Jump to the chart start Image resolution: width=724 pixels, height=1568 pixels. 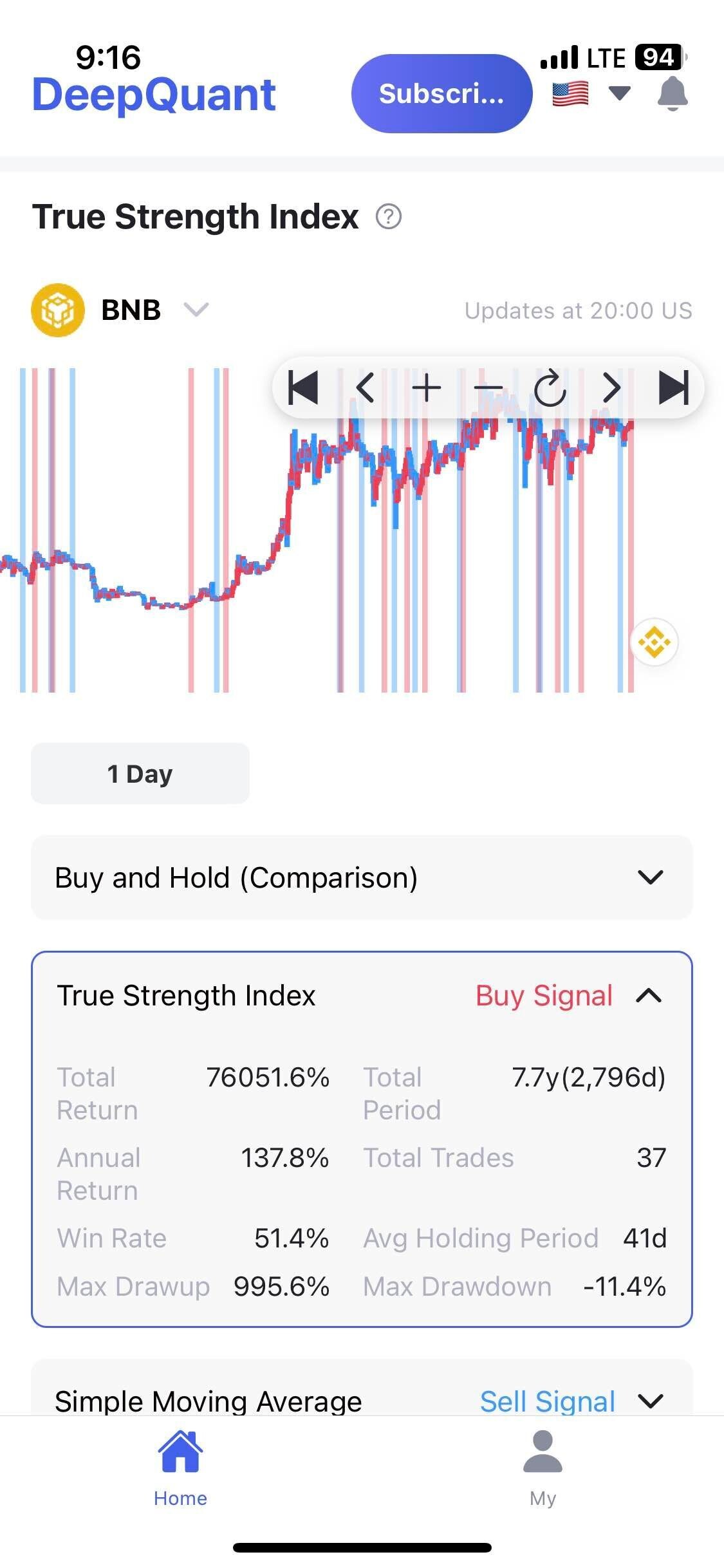[x=303, y=388]
